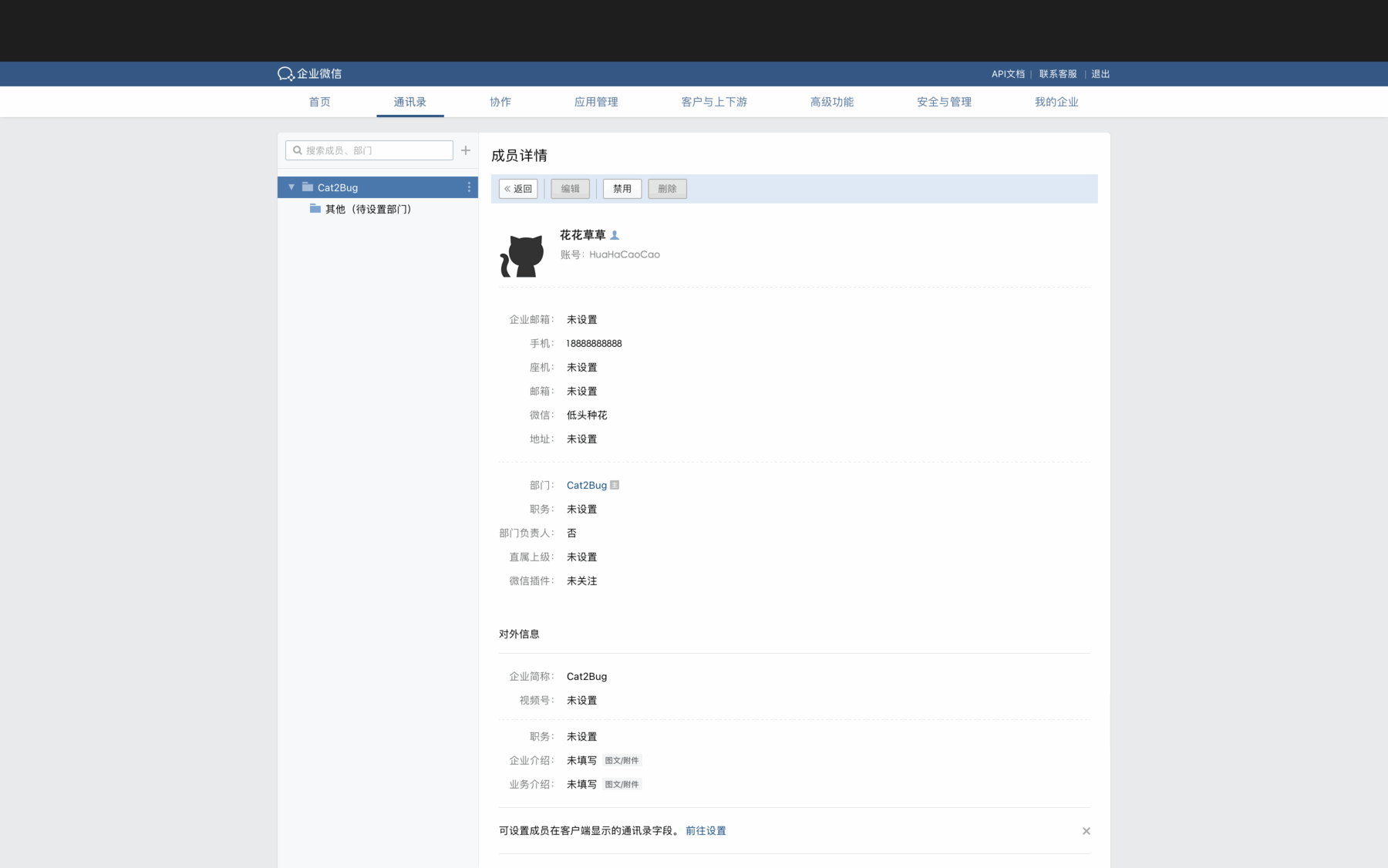Click the 编辑 button
The width and height of the screenshot is (1388, 868).
click(571, 189)
